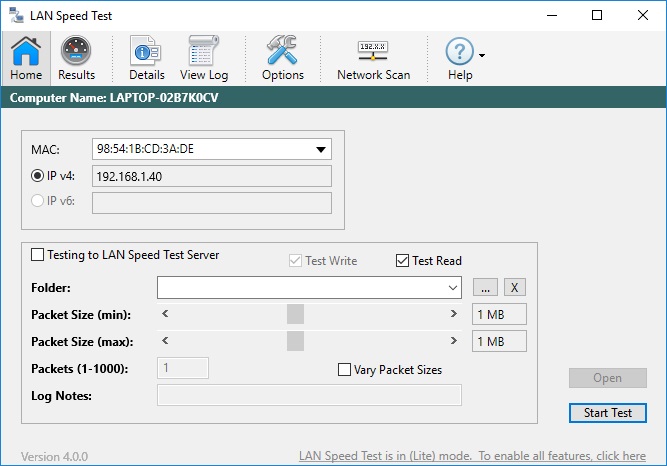Click the Start Test button

[x=607, y=413]
